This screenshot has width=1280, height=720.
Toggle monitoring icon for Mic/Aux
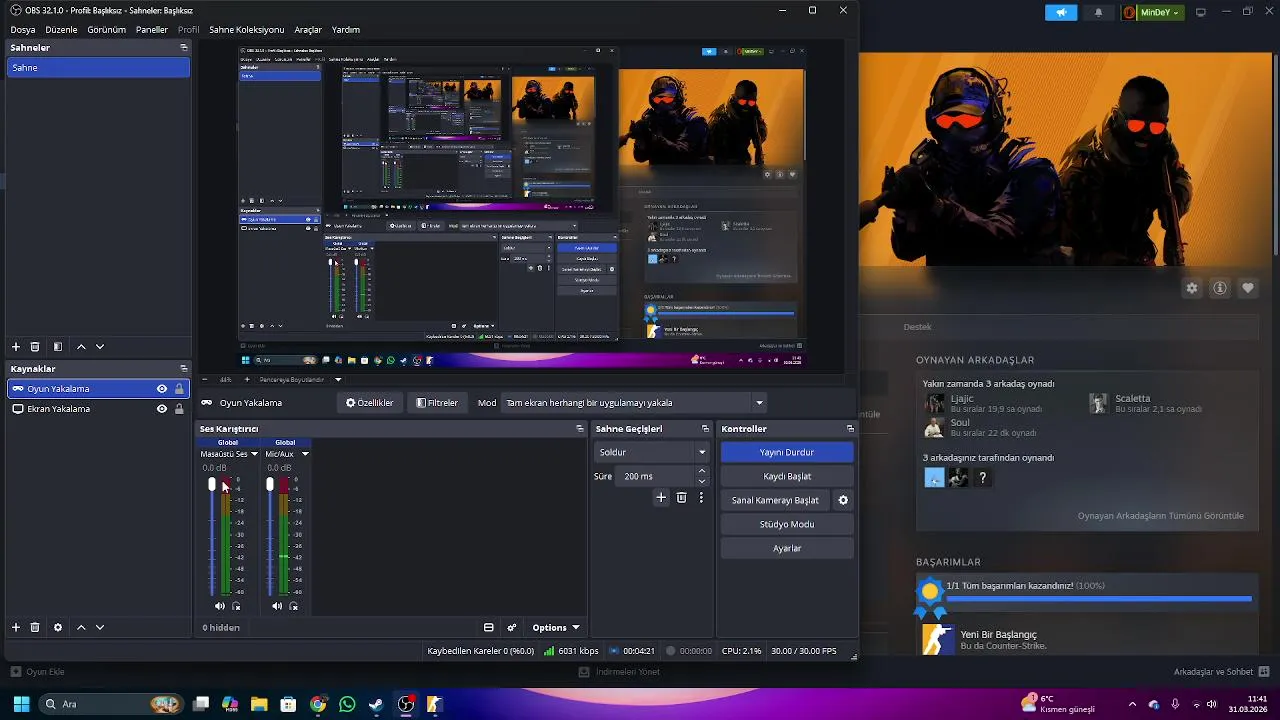(x=294, y=606)
